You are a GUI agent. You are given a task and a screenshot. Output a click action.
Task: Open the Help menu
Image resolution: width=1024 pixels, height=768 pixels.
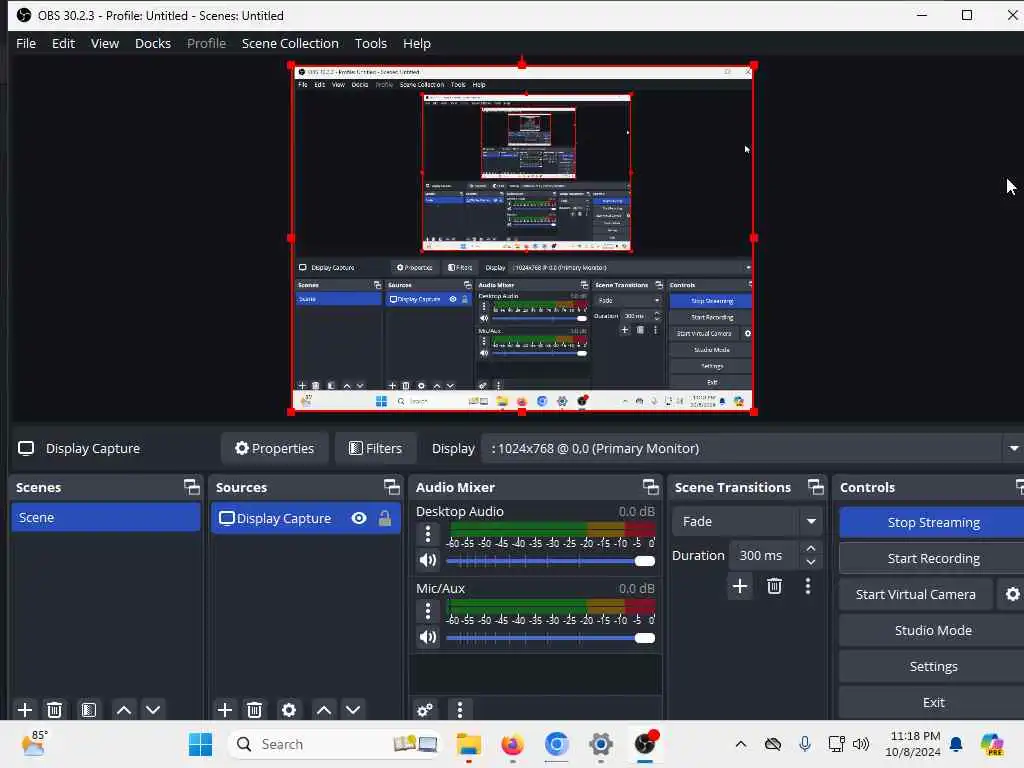pos(417,44)
